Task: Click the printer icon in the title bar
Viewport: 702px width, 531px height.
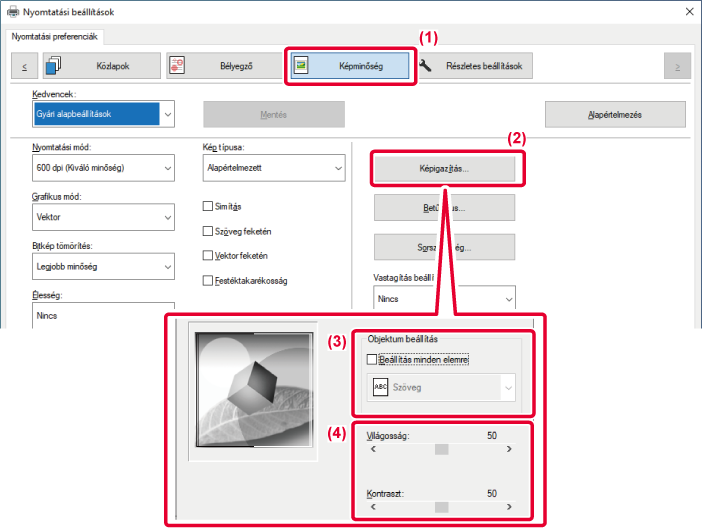Action: tap(11, 12)
